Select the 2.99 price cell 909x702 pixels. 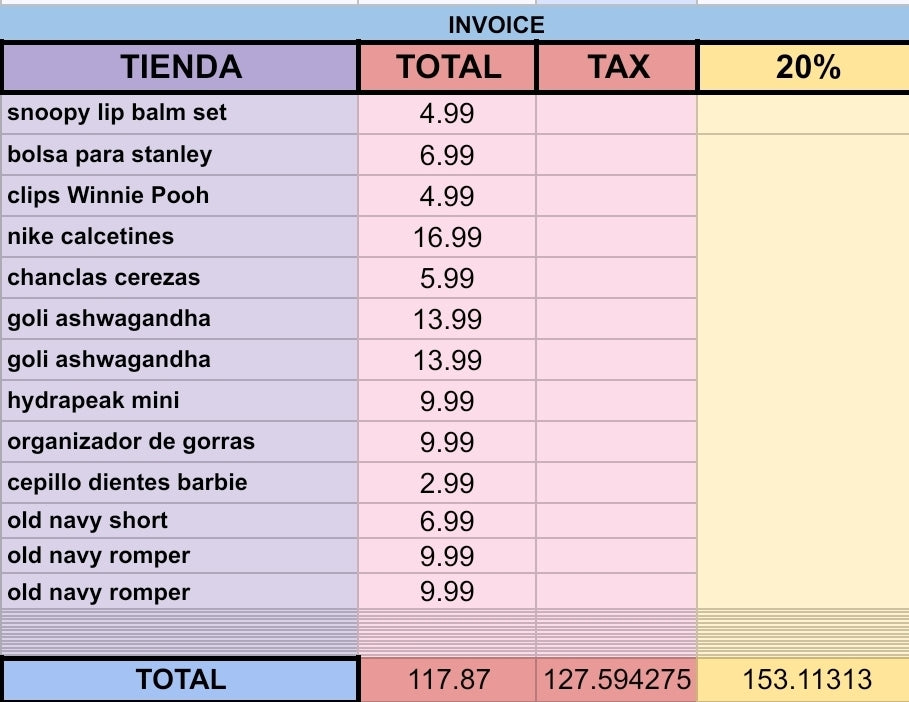447,483
